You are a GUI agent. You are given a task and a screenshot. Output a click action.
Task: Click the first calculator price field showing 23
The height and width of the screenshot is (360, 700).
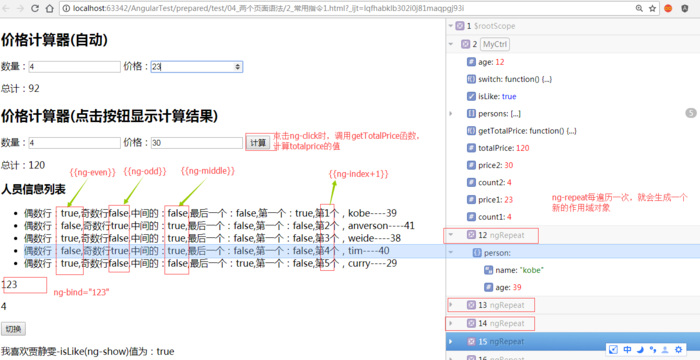click(196, 67)
